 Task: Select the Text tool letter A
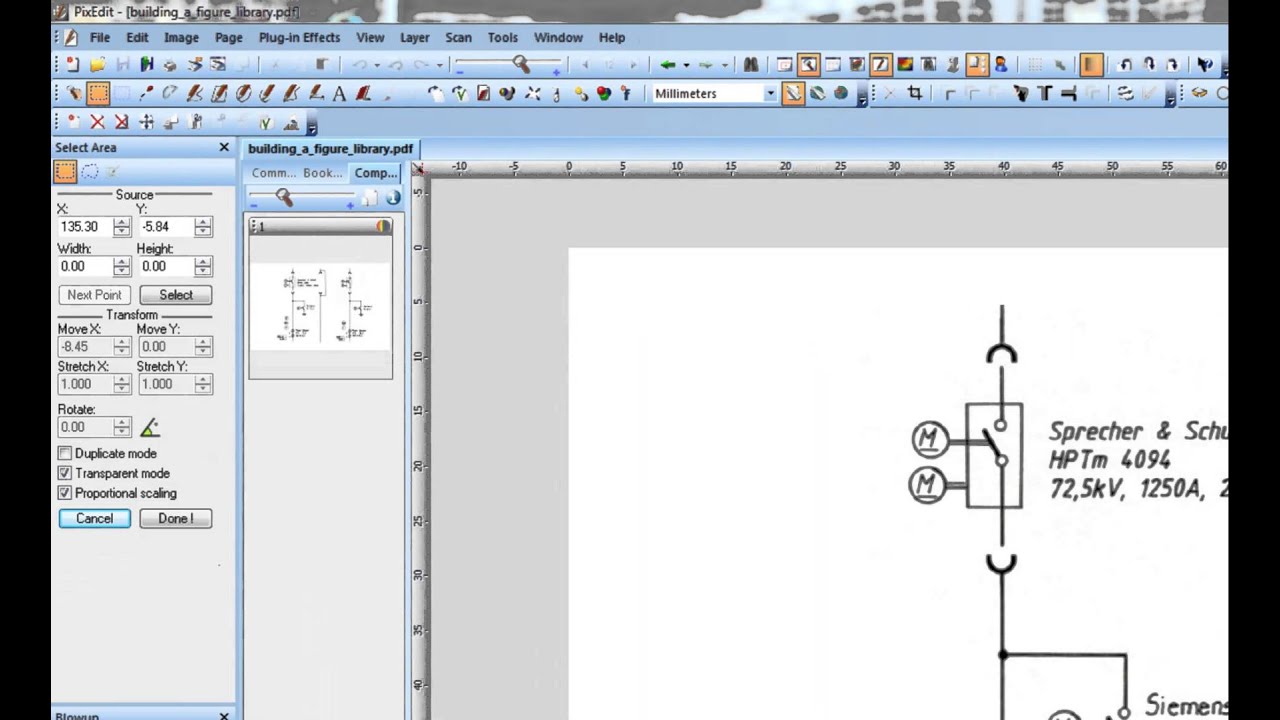click(x=339, y=94)
